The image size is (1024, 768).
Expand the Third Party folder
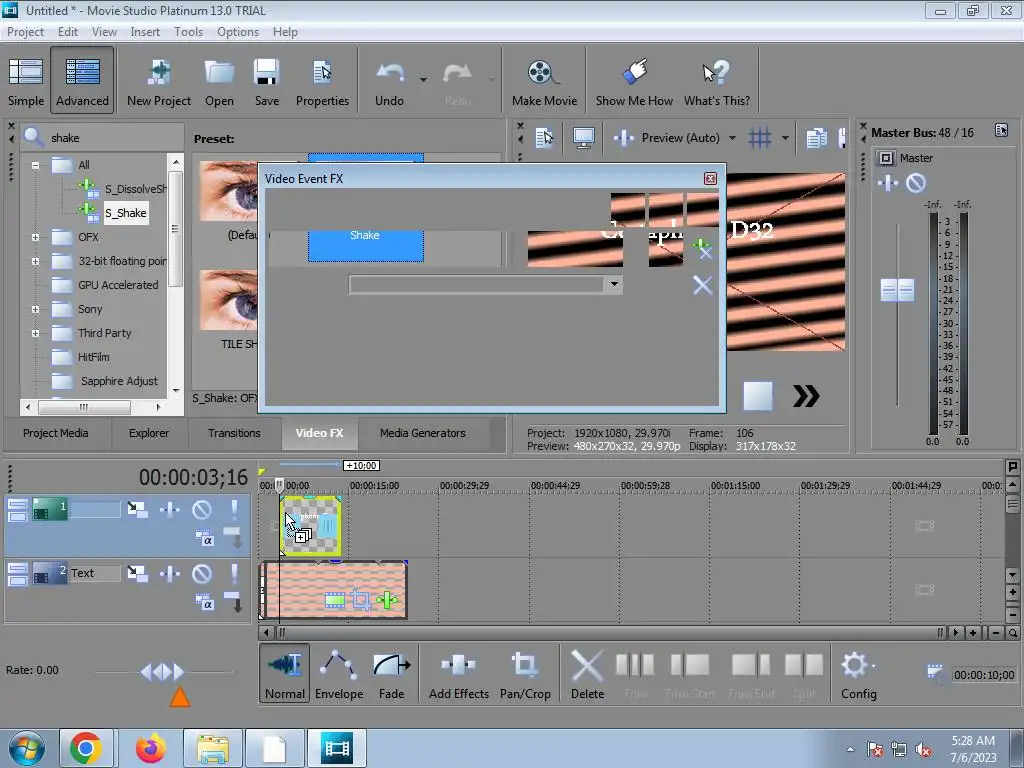[35, 333]
